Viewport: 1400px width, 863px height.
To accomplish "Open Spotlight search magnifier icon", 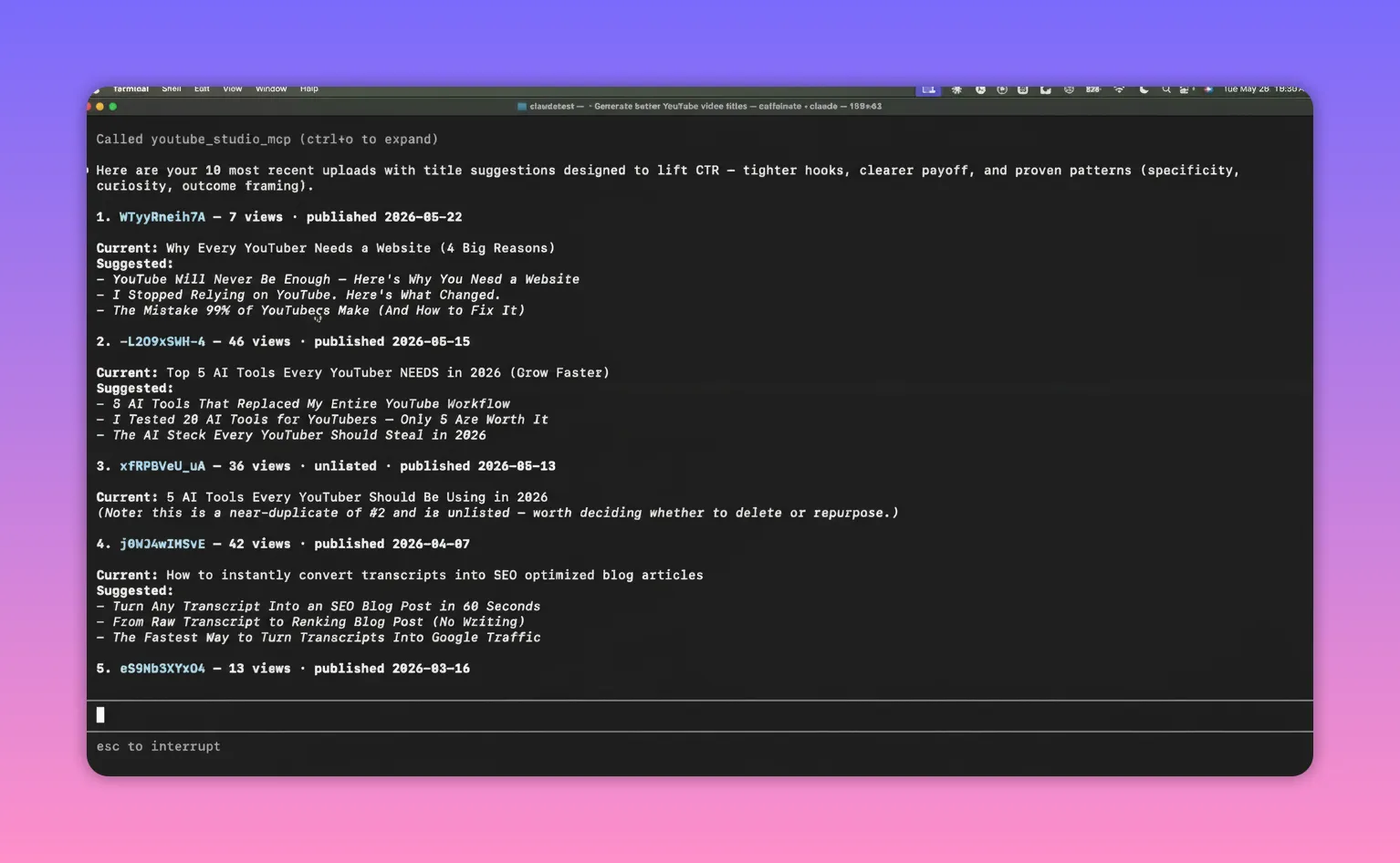I will coord(1165,89).
